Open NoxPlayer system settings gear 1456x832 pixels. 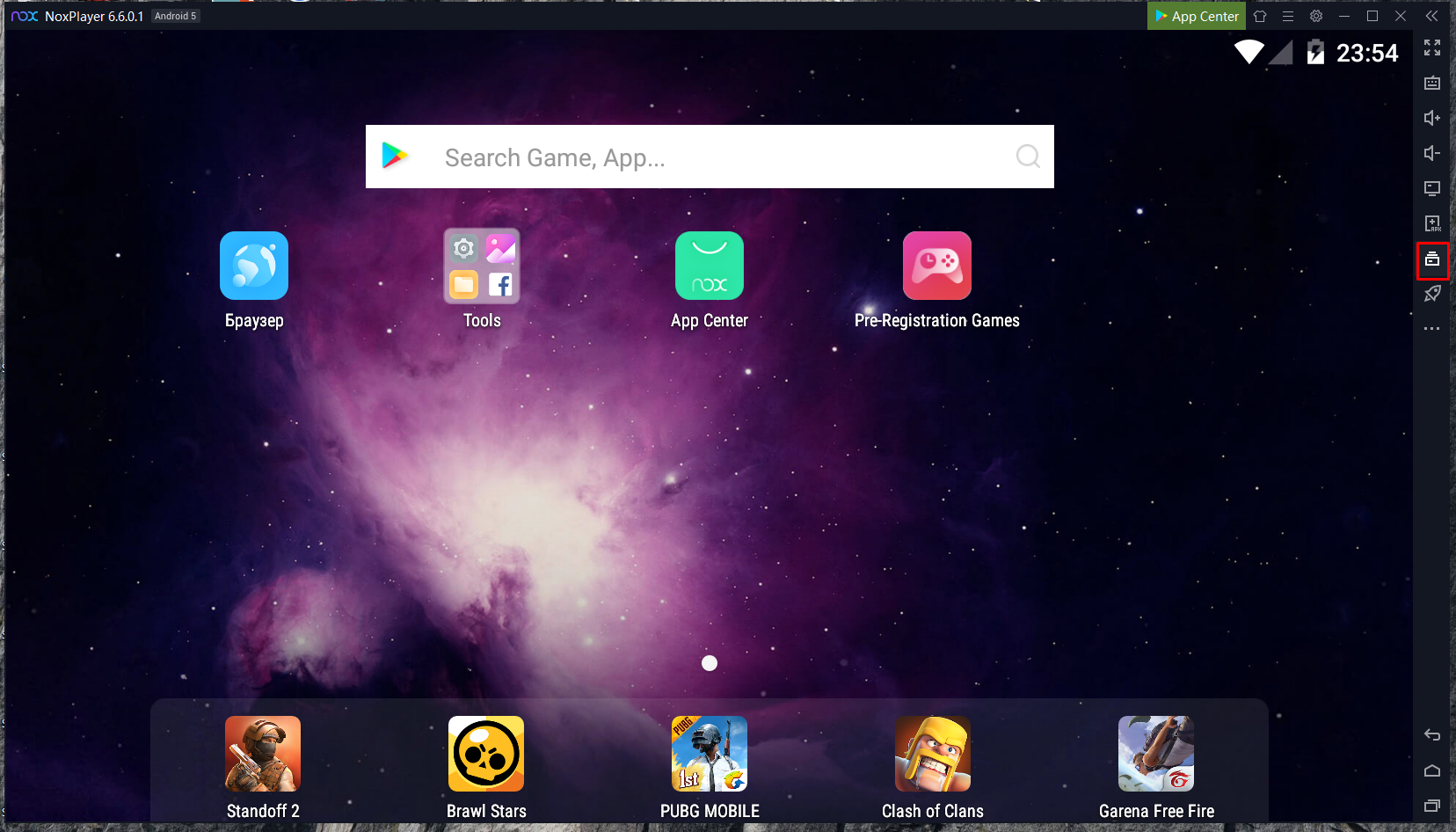[1316, 16]
